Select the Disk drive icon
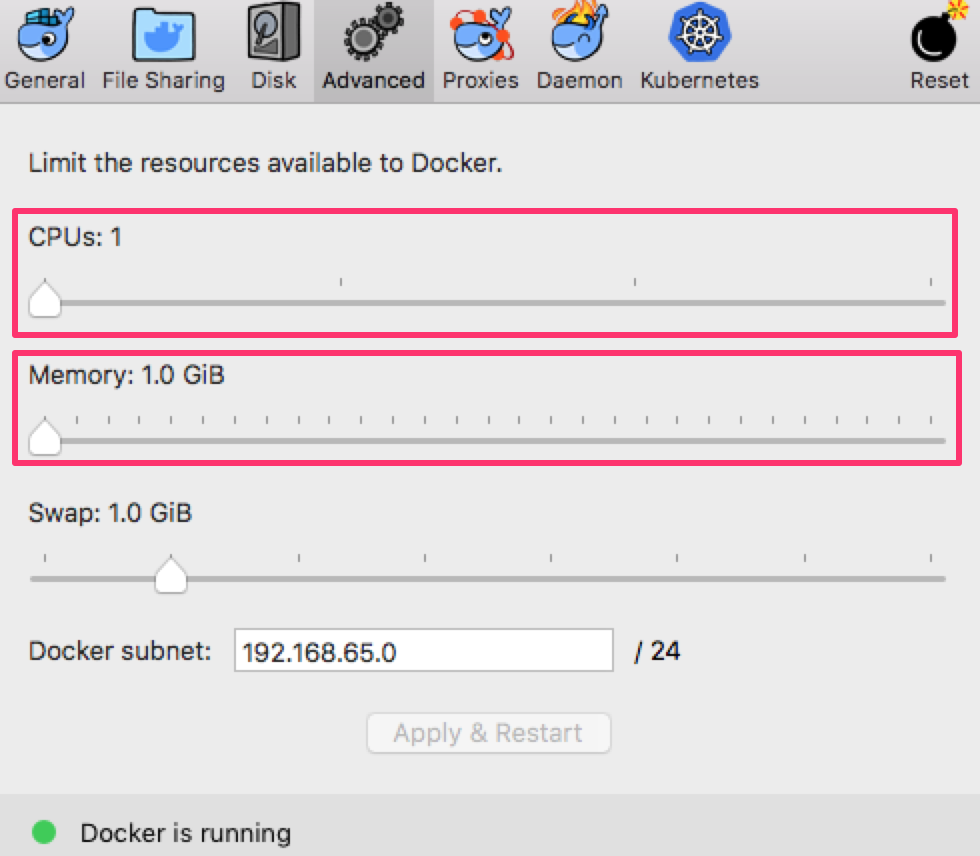The width and height of the screenshot is (980, 856). (273, 34)
